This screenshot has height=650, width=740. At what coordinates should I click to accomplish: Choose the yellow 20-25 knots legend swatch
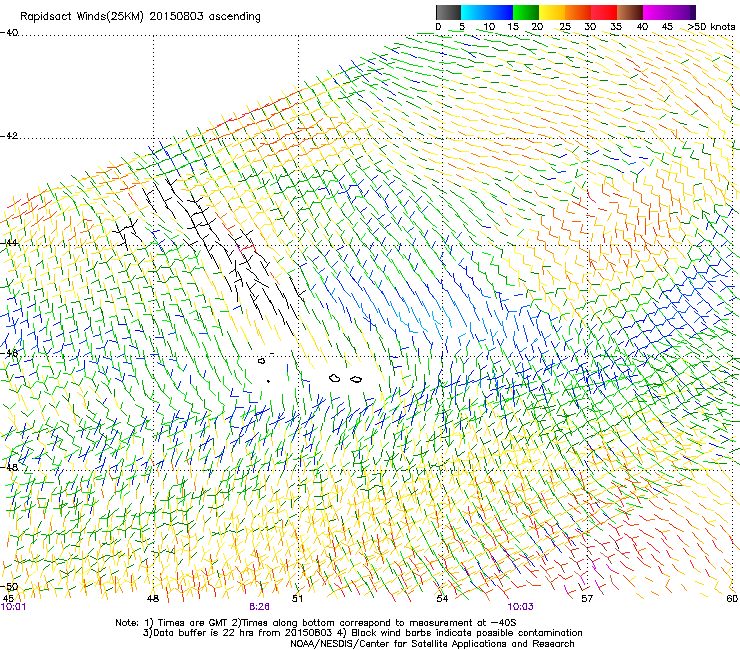(x=552, y=12)
